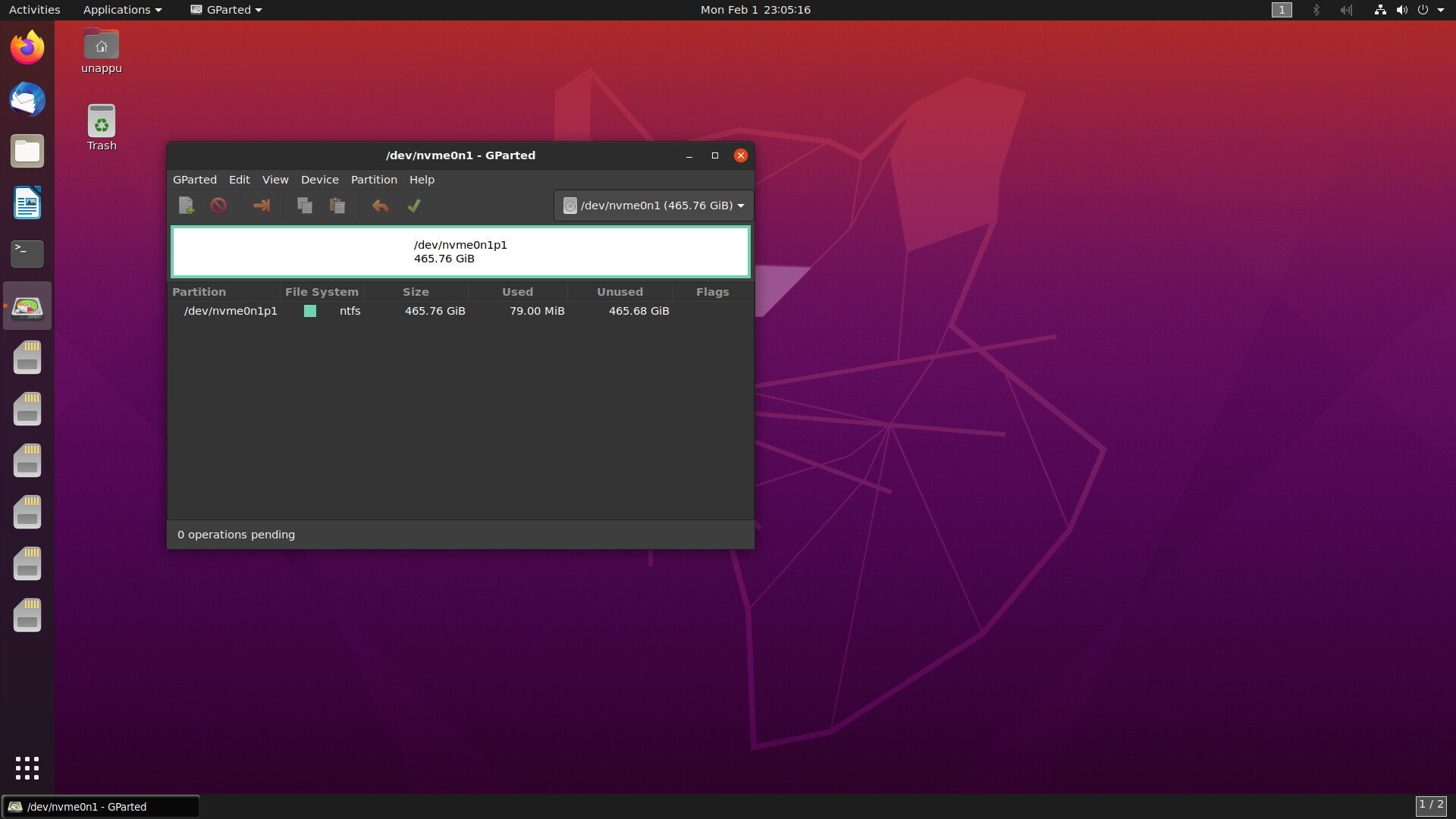Open the unappu home folder on desktop
Image resolution: width=1456 pixels, height=819 pixels.
click(102, 51)
